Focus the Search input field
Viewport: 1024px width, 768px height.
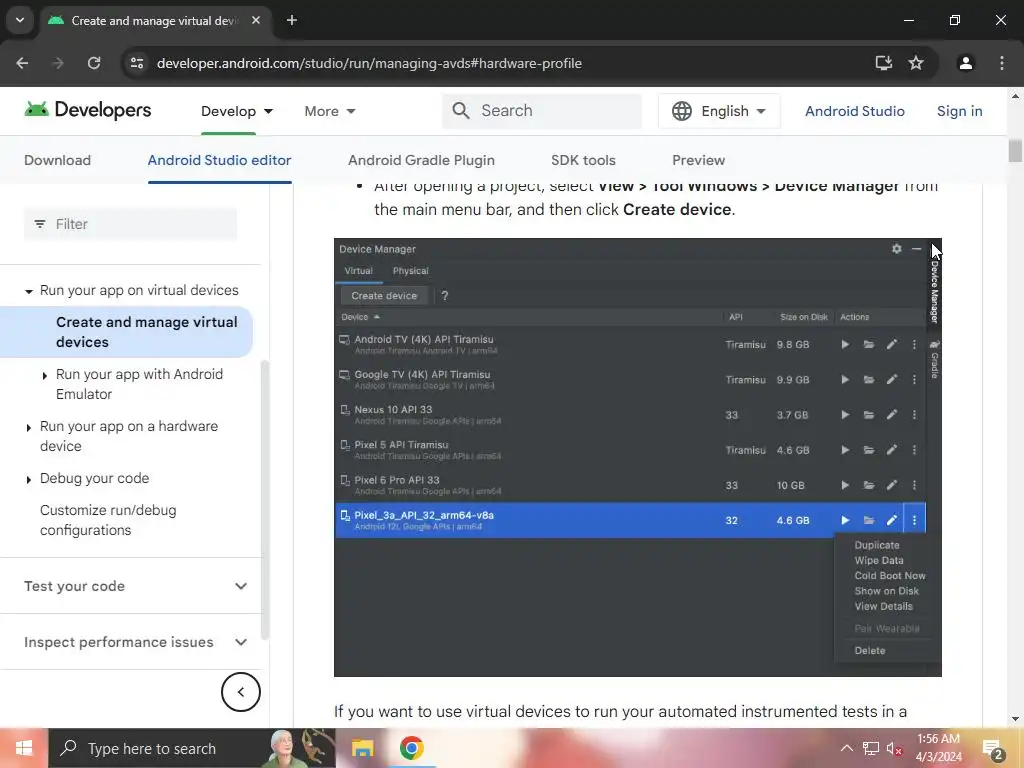click(x=542, y=110)
